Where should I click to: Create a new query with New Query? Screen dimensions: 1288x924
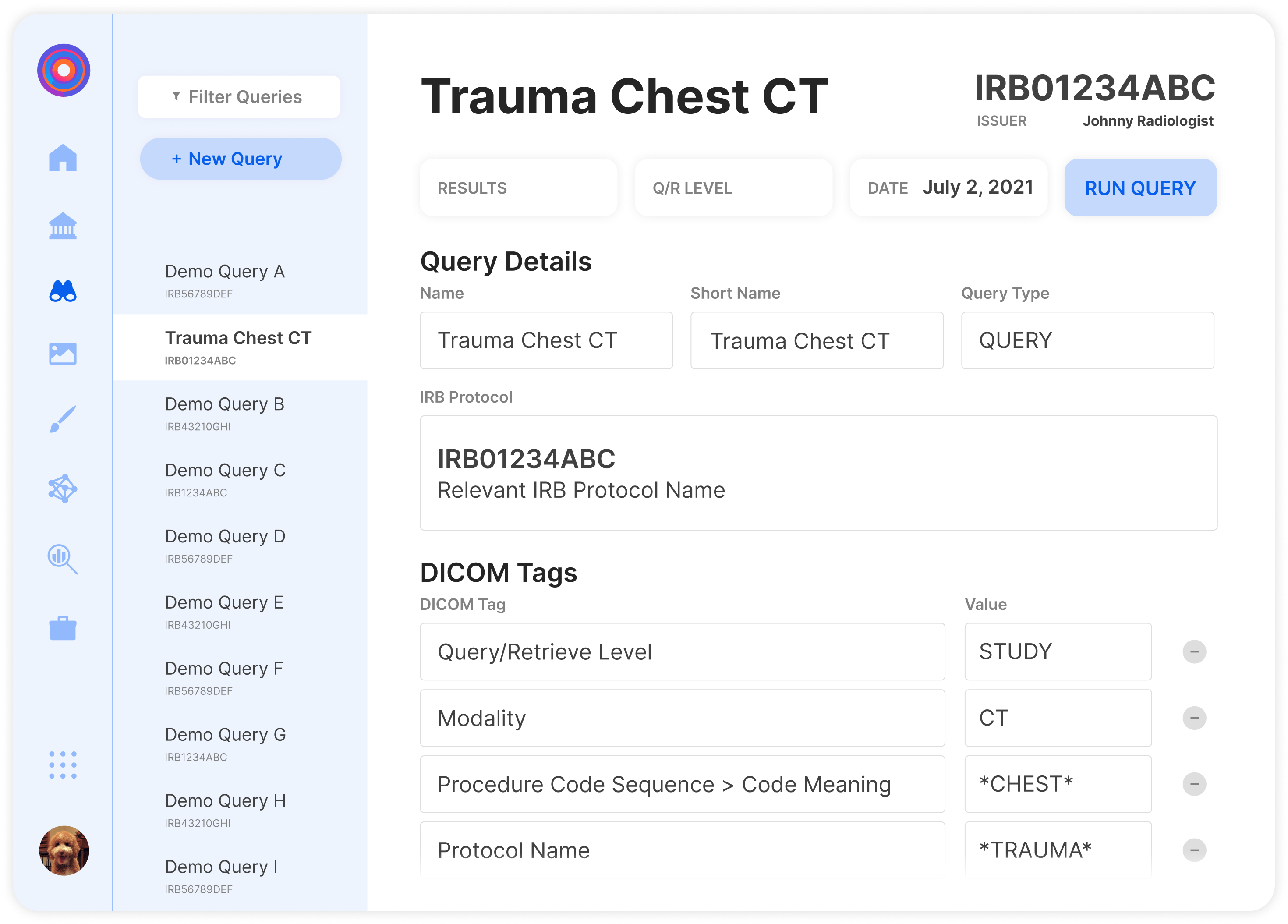pyautogui.click(x=240, y=159)
